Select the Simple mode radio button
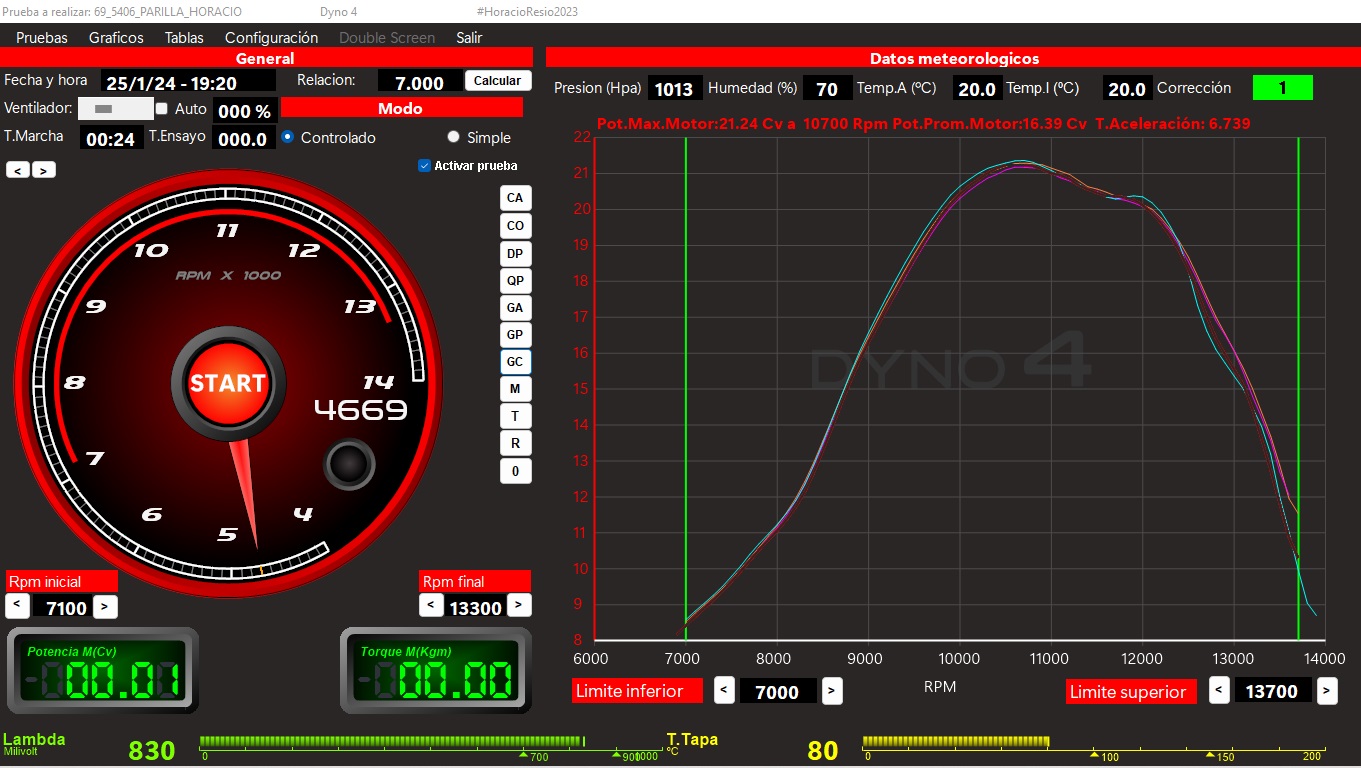Viewport: 1361px width, 768px height. tap(454, 138)
